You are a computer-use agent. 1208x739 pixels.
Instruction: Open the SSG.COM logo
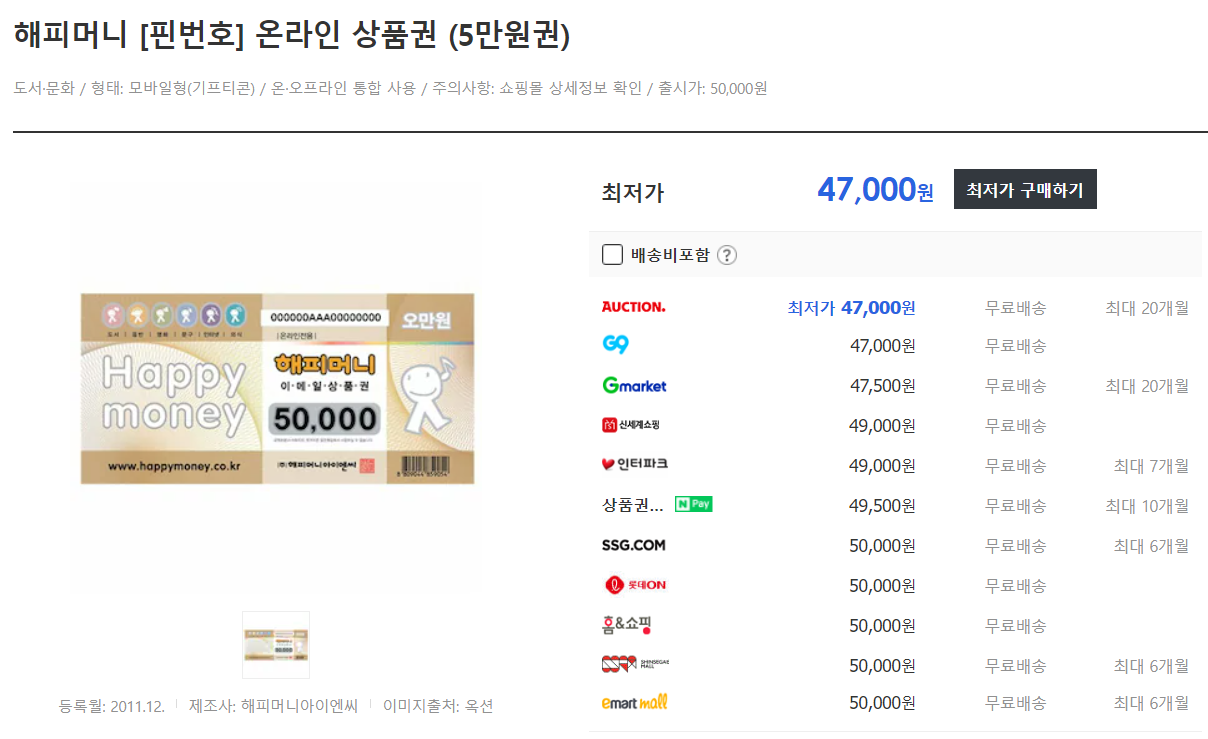pos(633,545)
